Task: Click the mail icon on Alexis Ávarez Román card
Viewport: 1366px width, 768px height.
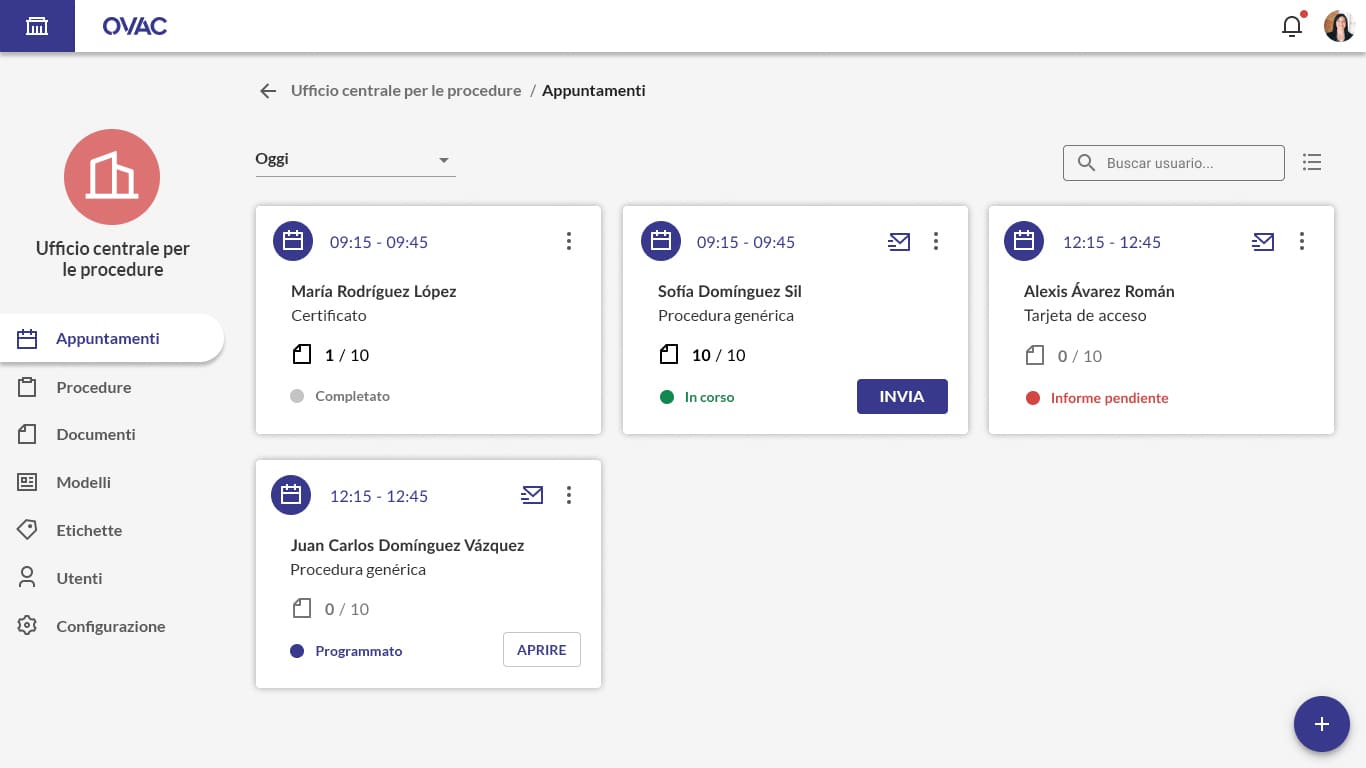Action: pos(1263,241)
